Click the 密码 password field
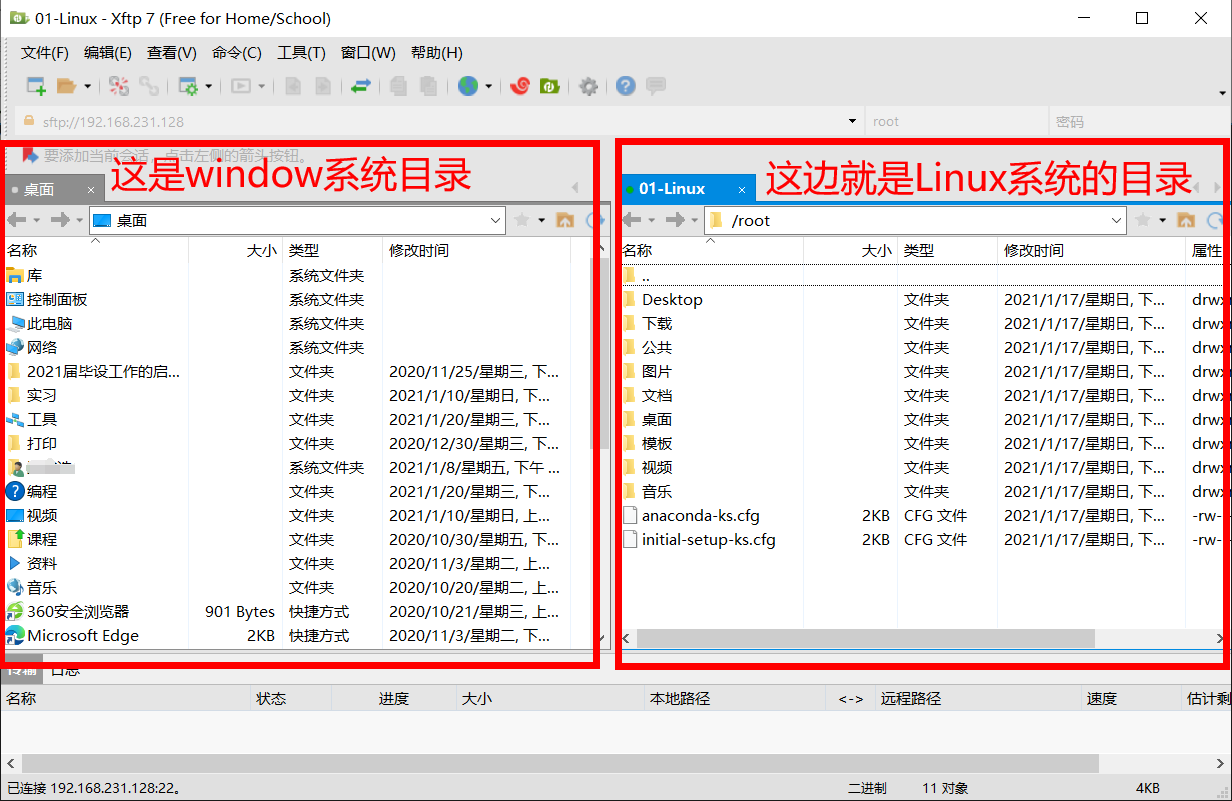 1140,122
